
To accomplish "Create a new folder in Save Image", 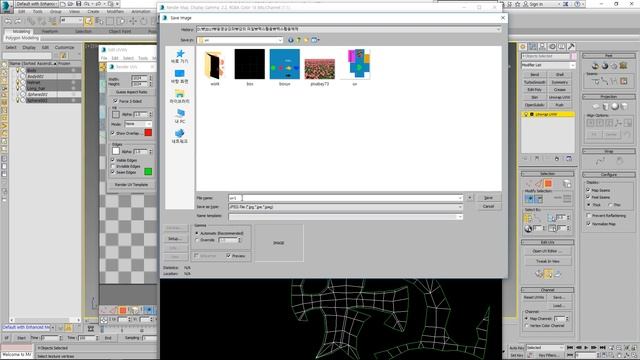I will tap(306, 40).
